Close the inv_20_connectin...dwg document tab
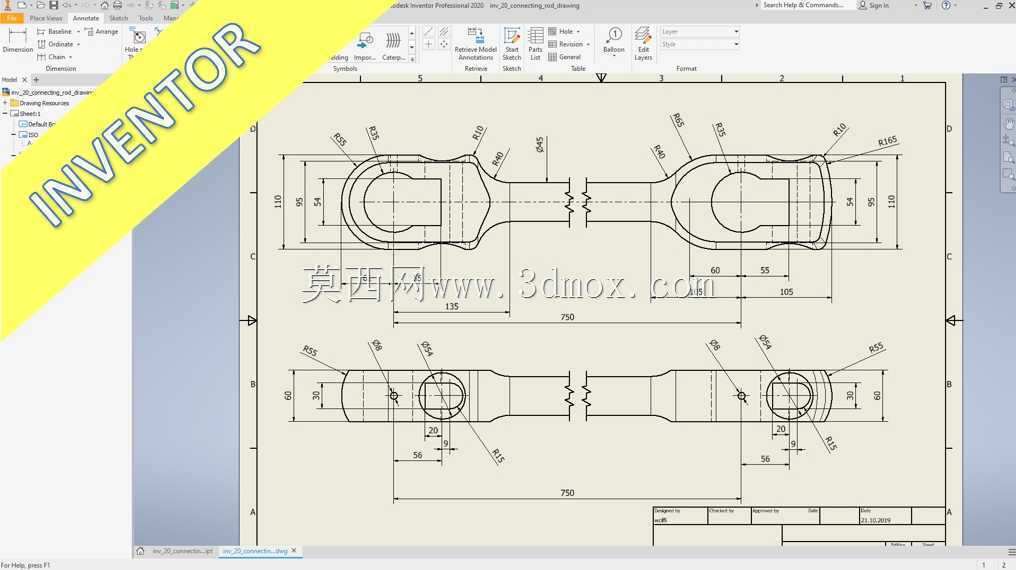1016x570 pixels. coord(294,551)
